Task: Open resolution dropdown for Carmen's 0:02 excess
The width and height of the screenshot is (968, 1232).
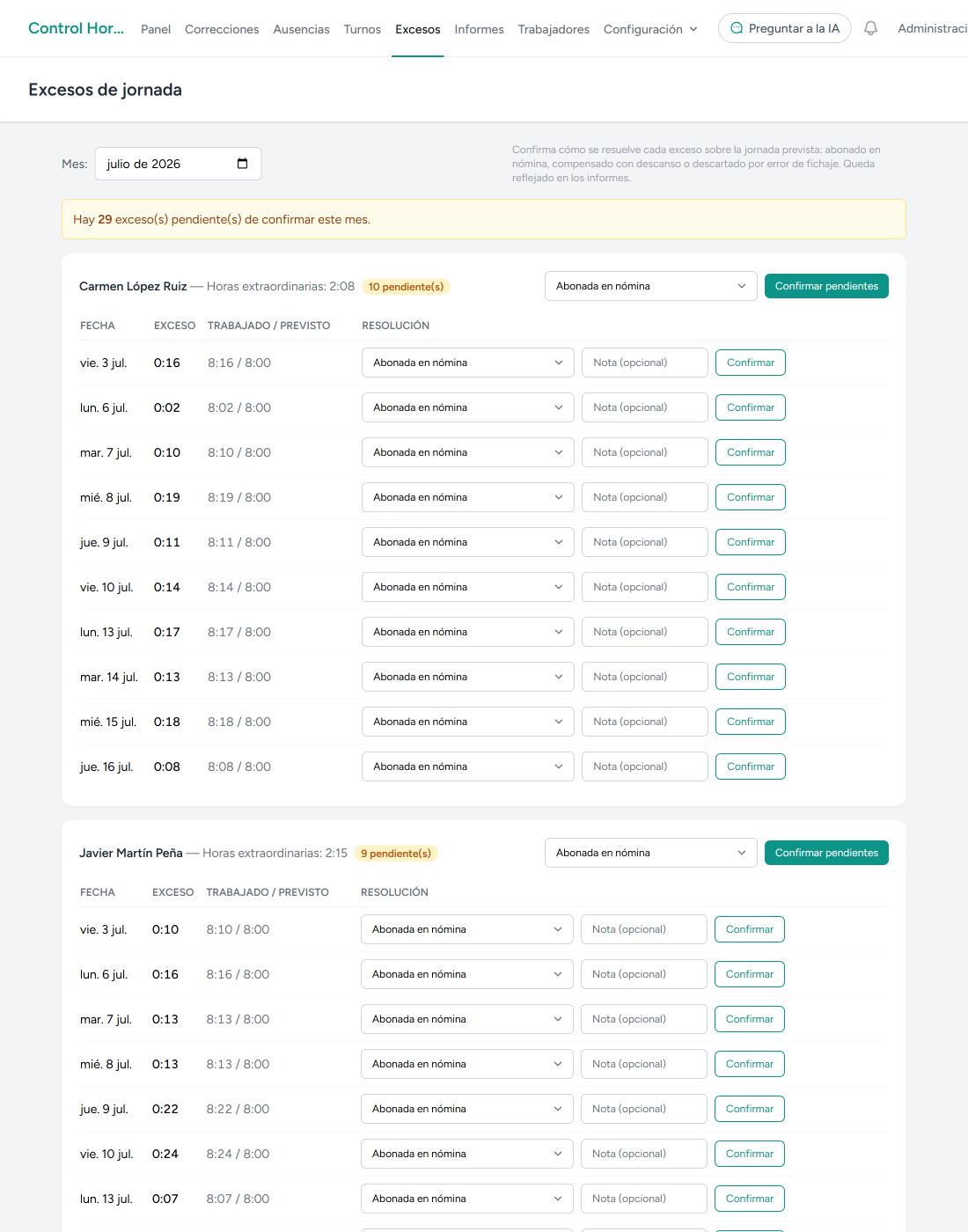Action: coord(468,407)
